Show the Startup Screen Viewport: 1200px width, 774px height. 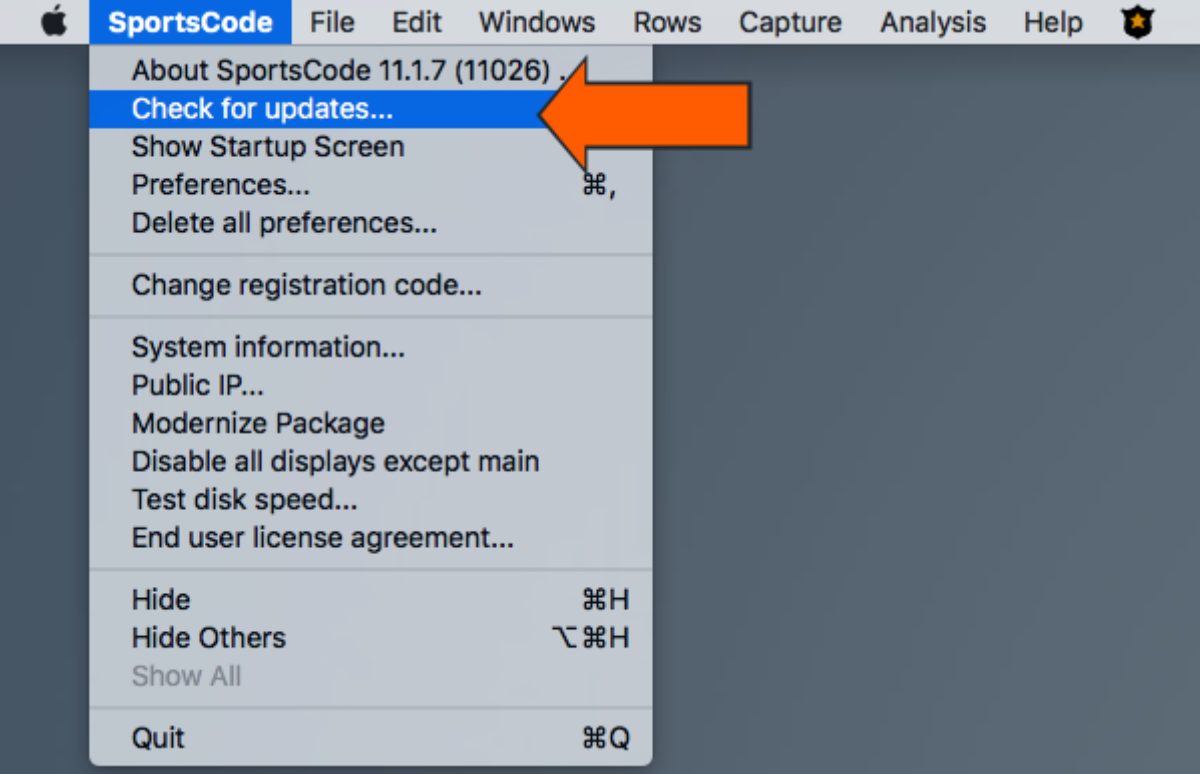pos(267,146)
